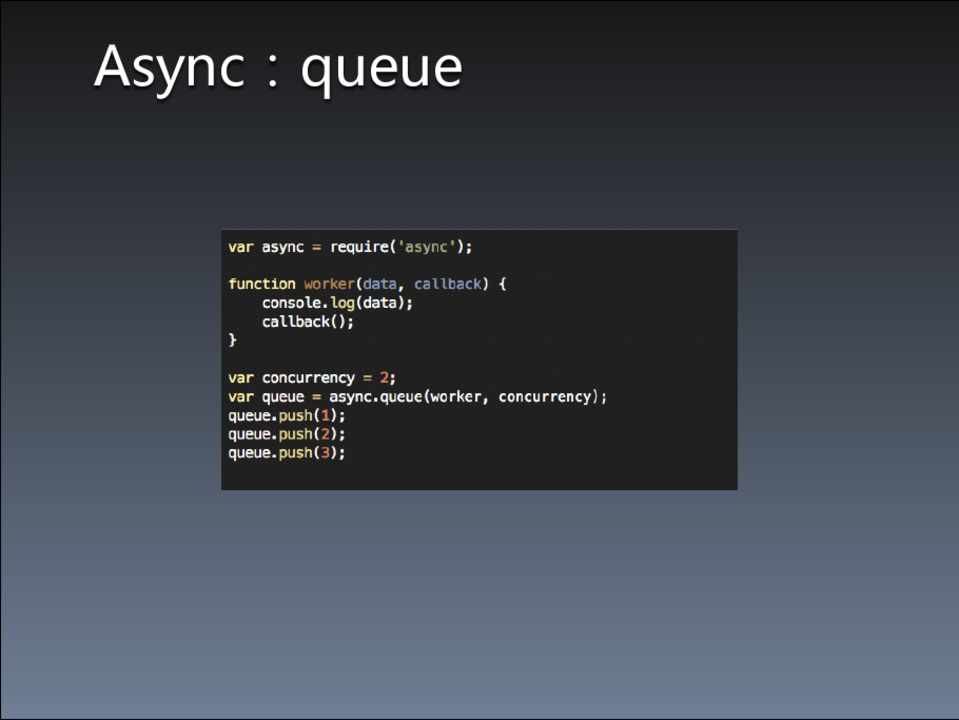This screenshot has height=720, width=959.
Task: Click the console.log(data) line
Action: click(x=337, y=303)
